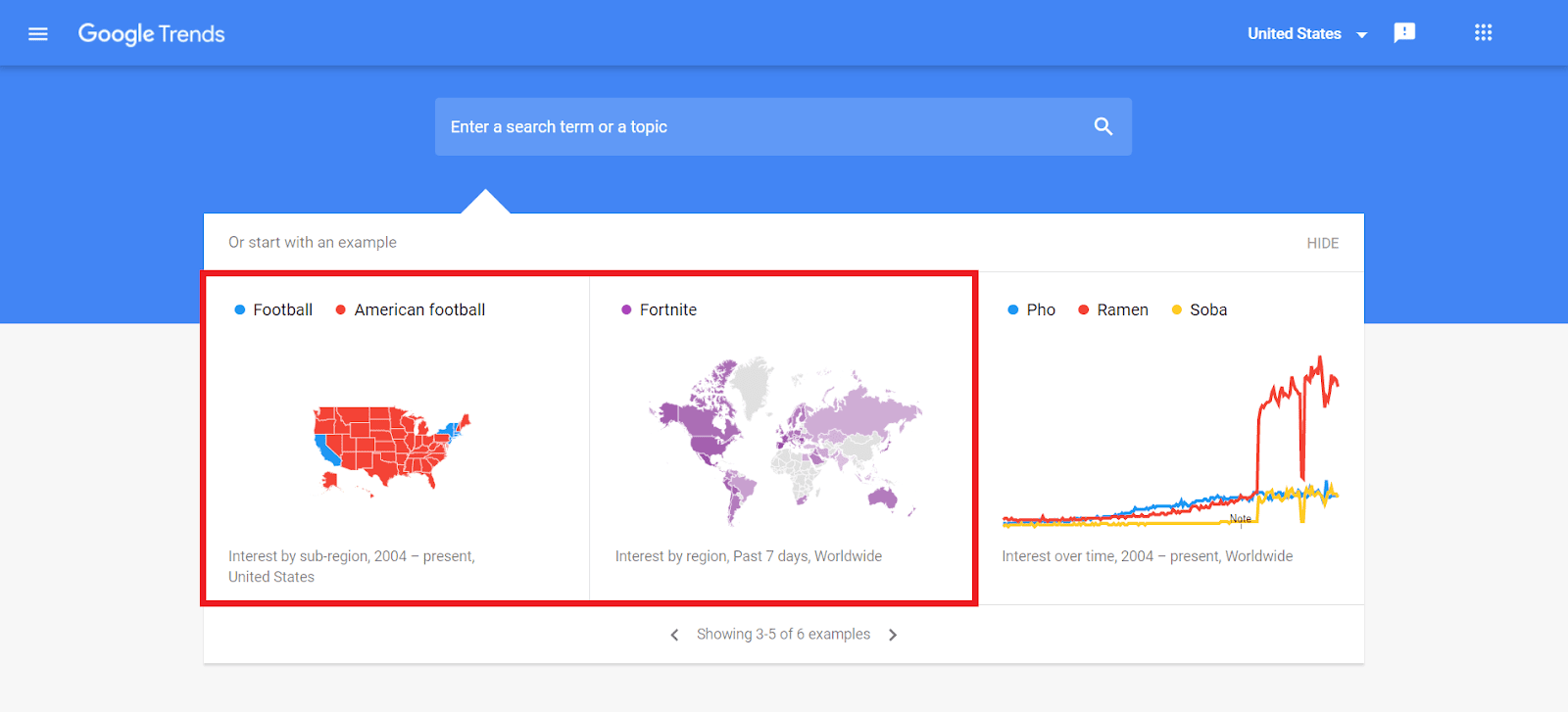Open the Football vs American football example
The width and height of the screenshot is (1568, 712).
coord(396,439)
